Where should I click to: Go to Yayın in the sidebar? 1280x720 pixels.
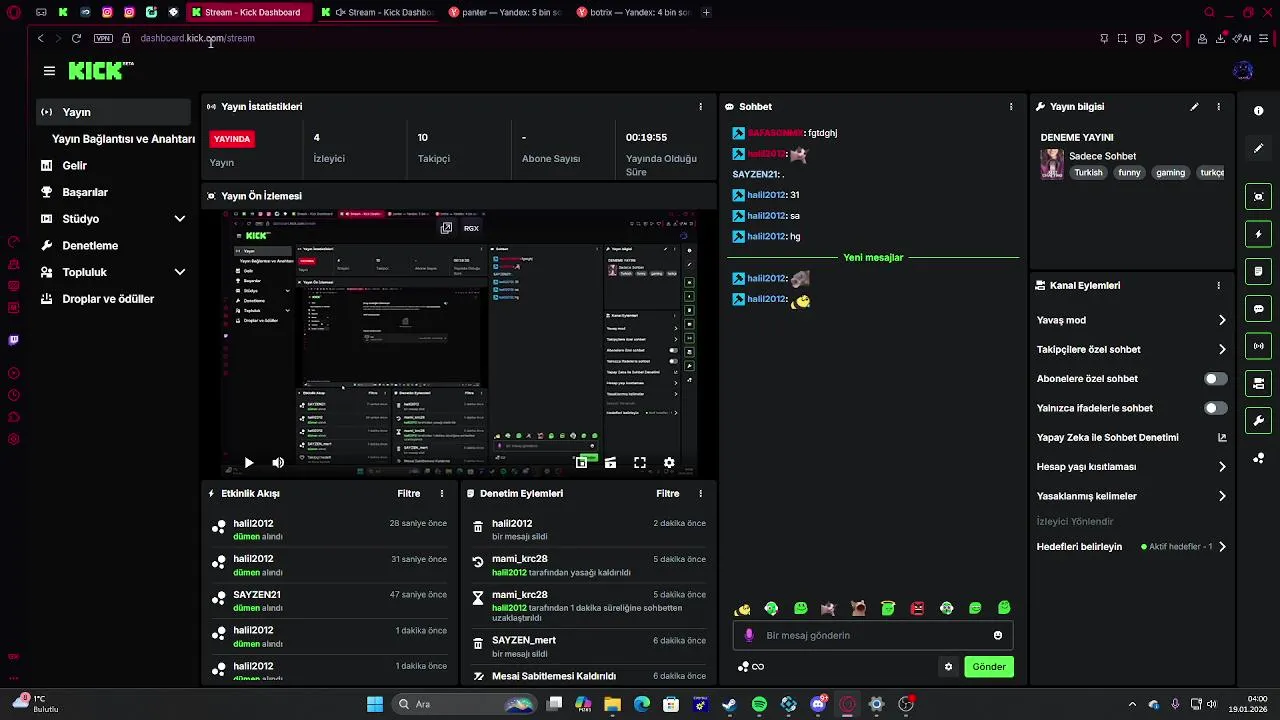pyautogui.click(x=113, y=112)
